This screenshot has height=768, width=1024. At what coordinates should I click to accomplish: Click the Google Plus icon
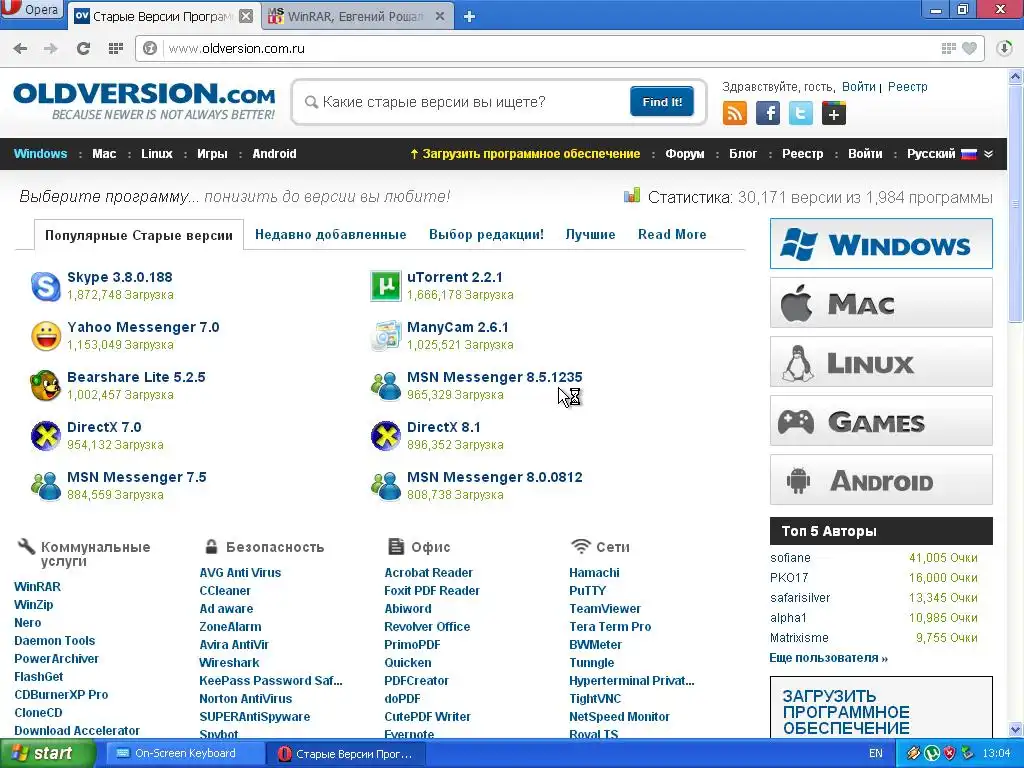pyautogui.click(x=833, y=113)
